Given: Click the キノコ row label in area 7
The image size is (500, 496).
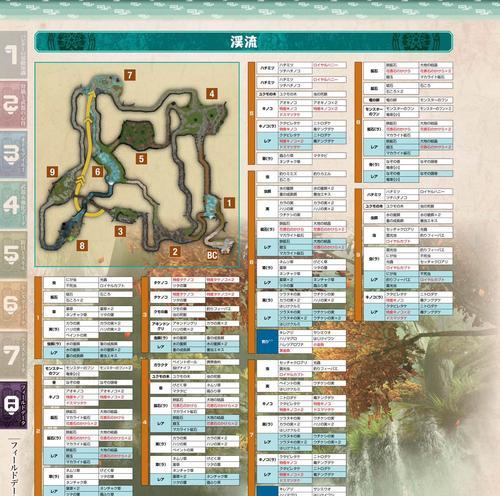Looking at the screenshot, I should click(267, 404).
